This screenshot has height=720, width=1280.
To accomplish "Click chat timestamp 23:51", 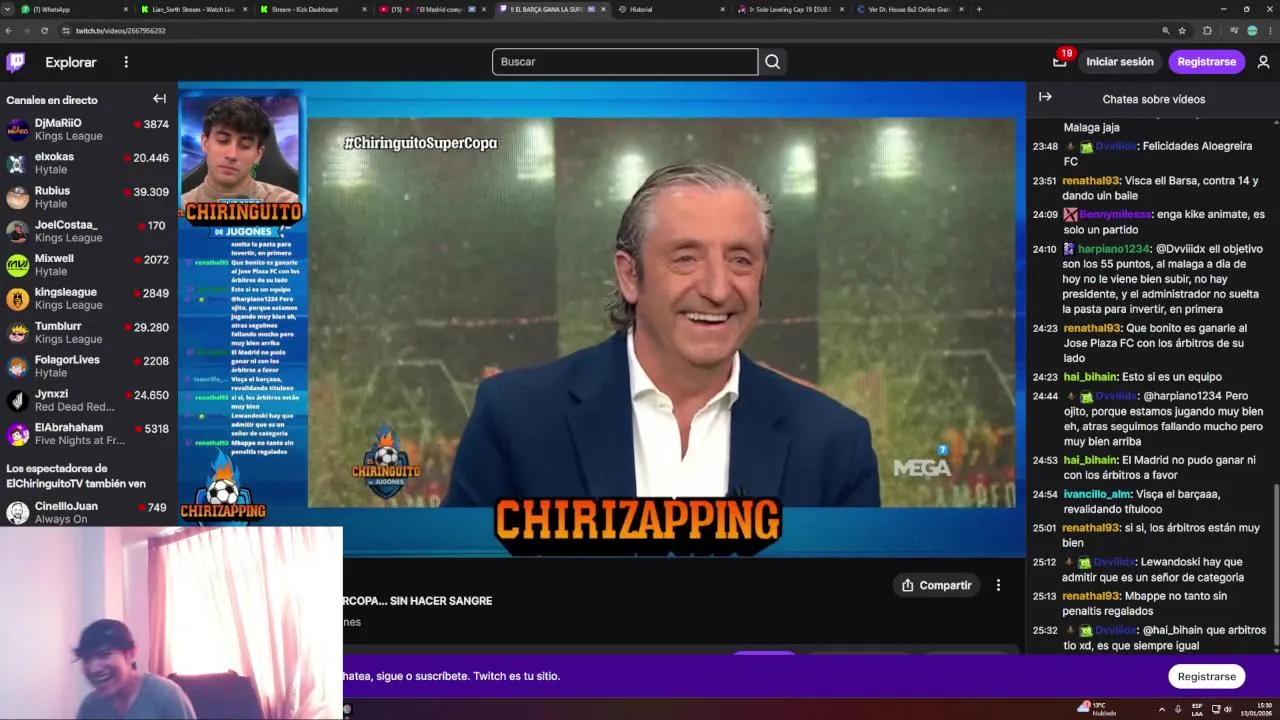I will coord(1045,181).
